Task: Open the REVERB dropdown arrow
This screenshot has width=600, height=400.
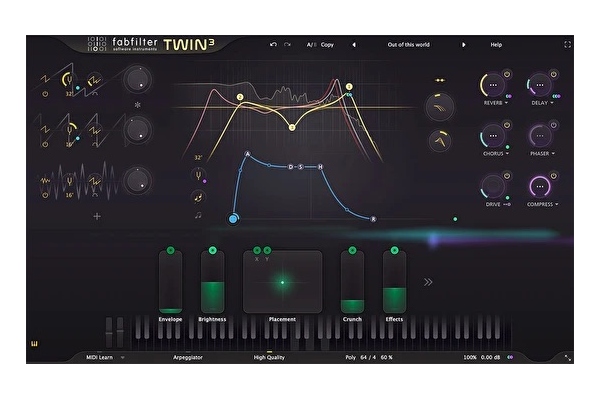Action: (506, 103)
